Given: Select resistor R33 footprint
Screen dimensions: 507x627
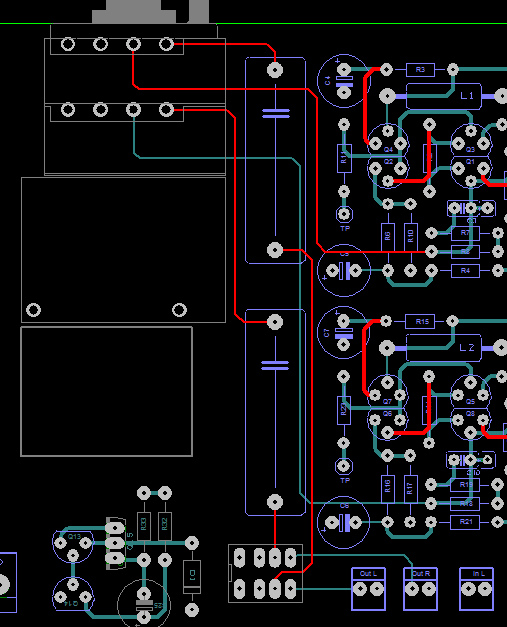Looking at the screenshot, I should point(144,526).
